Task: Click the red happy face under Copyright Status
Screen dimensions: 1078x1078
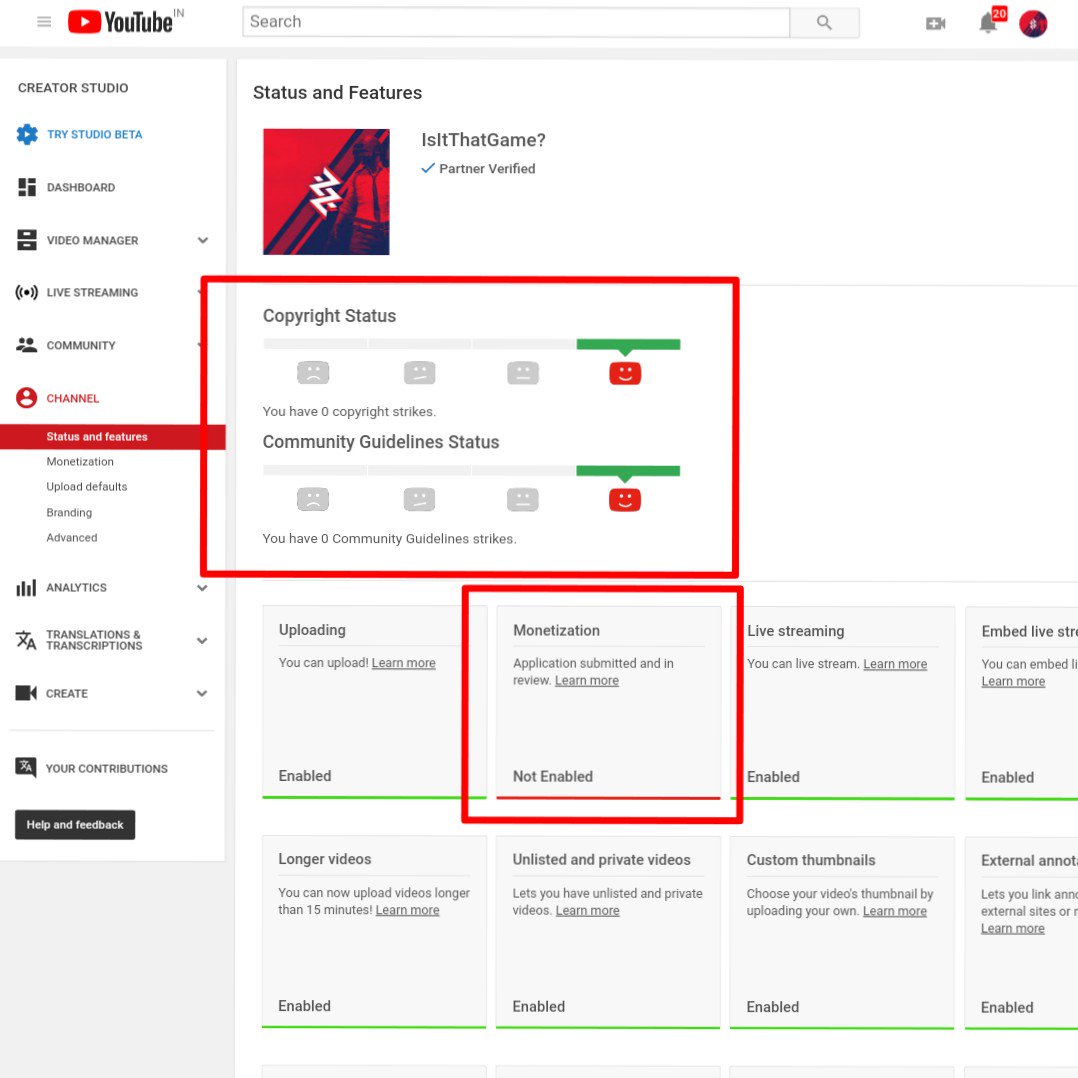Action: coord(625,373)
